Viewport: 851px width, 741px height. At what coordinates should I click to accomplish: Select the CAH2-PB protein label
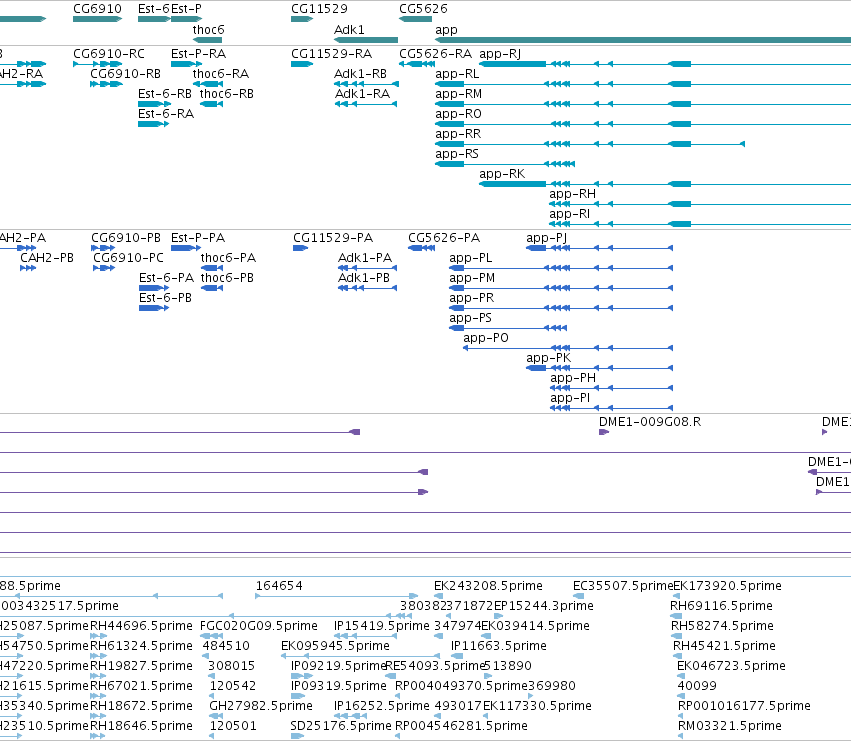click(47, 257)
